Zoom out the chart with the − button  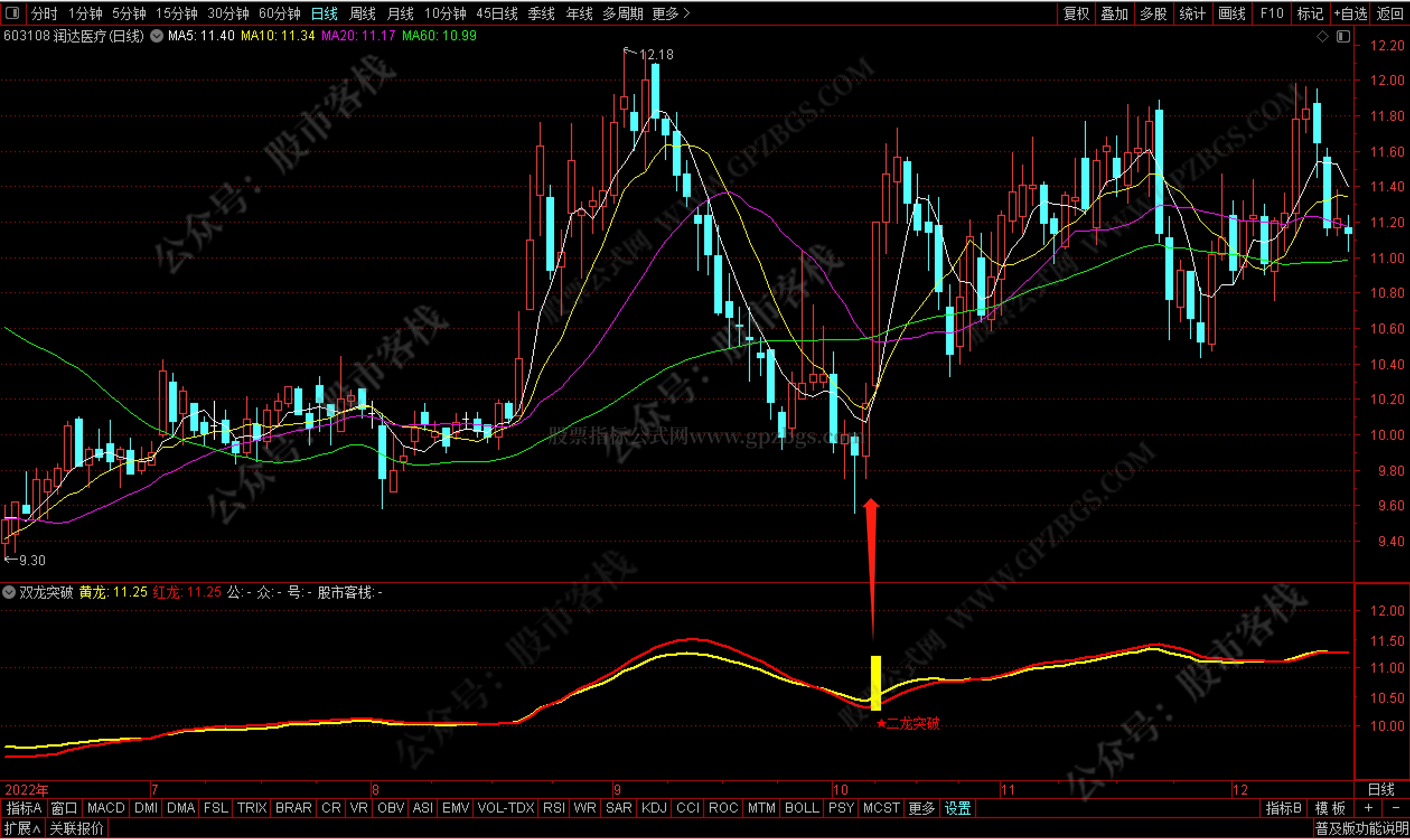point(1395,809)
